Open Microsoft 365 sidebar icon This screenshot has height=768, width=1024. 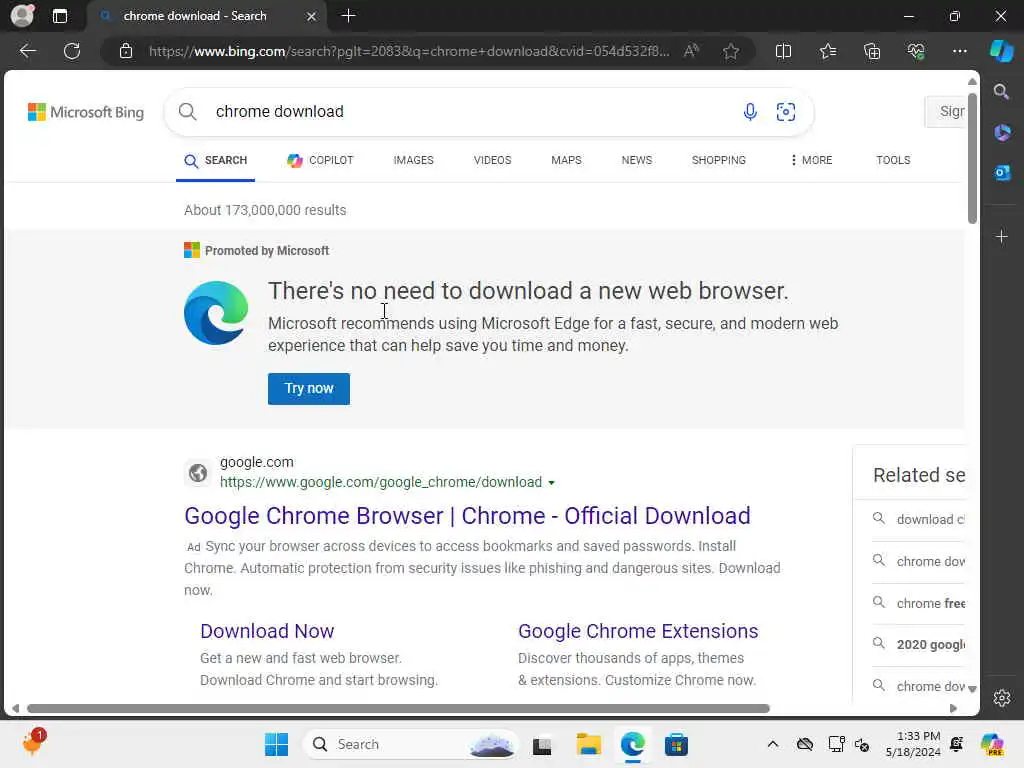coord(1002,133)
